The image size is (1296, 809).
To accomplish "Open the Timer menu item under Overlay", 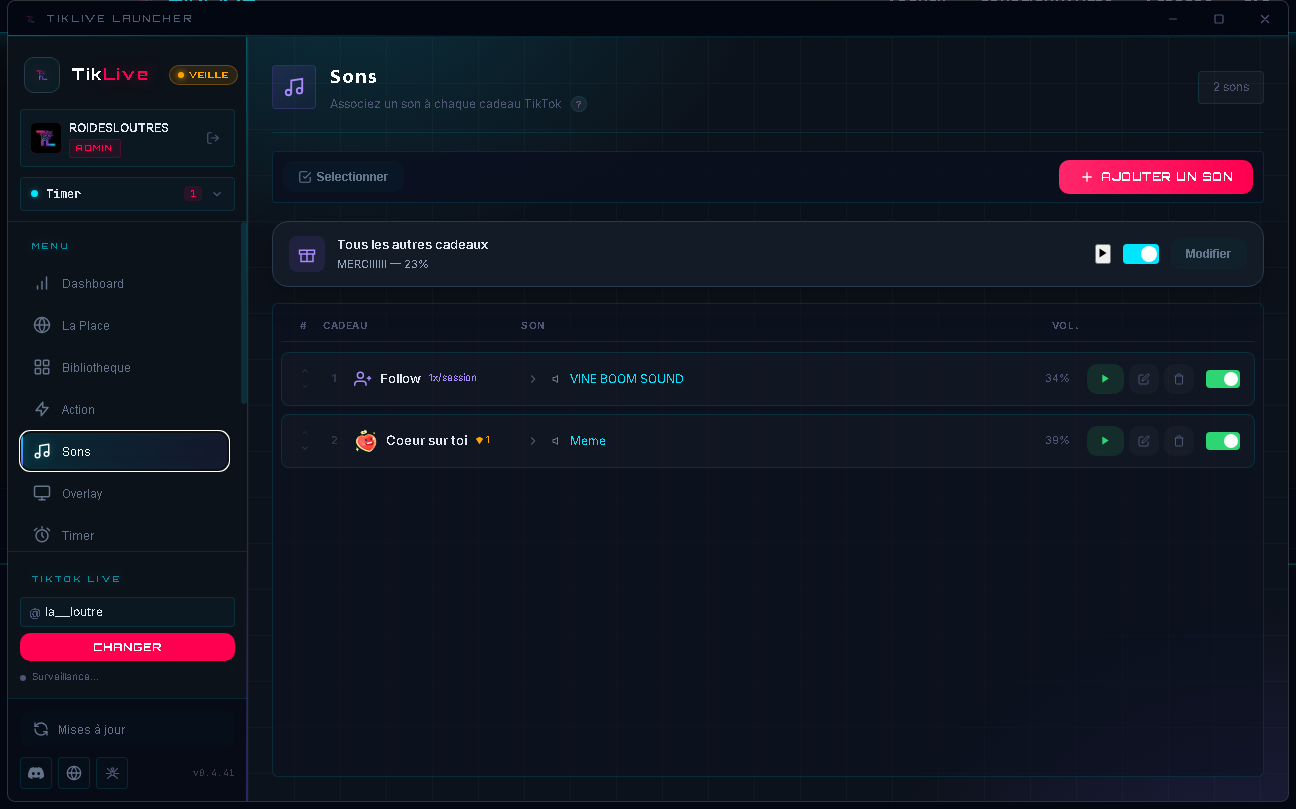I will (x=125, y=536).
